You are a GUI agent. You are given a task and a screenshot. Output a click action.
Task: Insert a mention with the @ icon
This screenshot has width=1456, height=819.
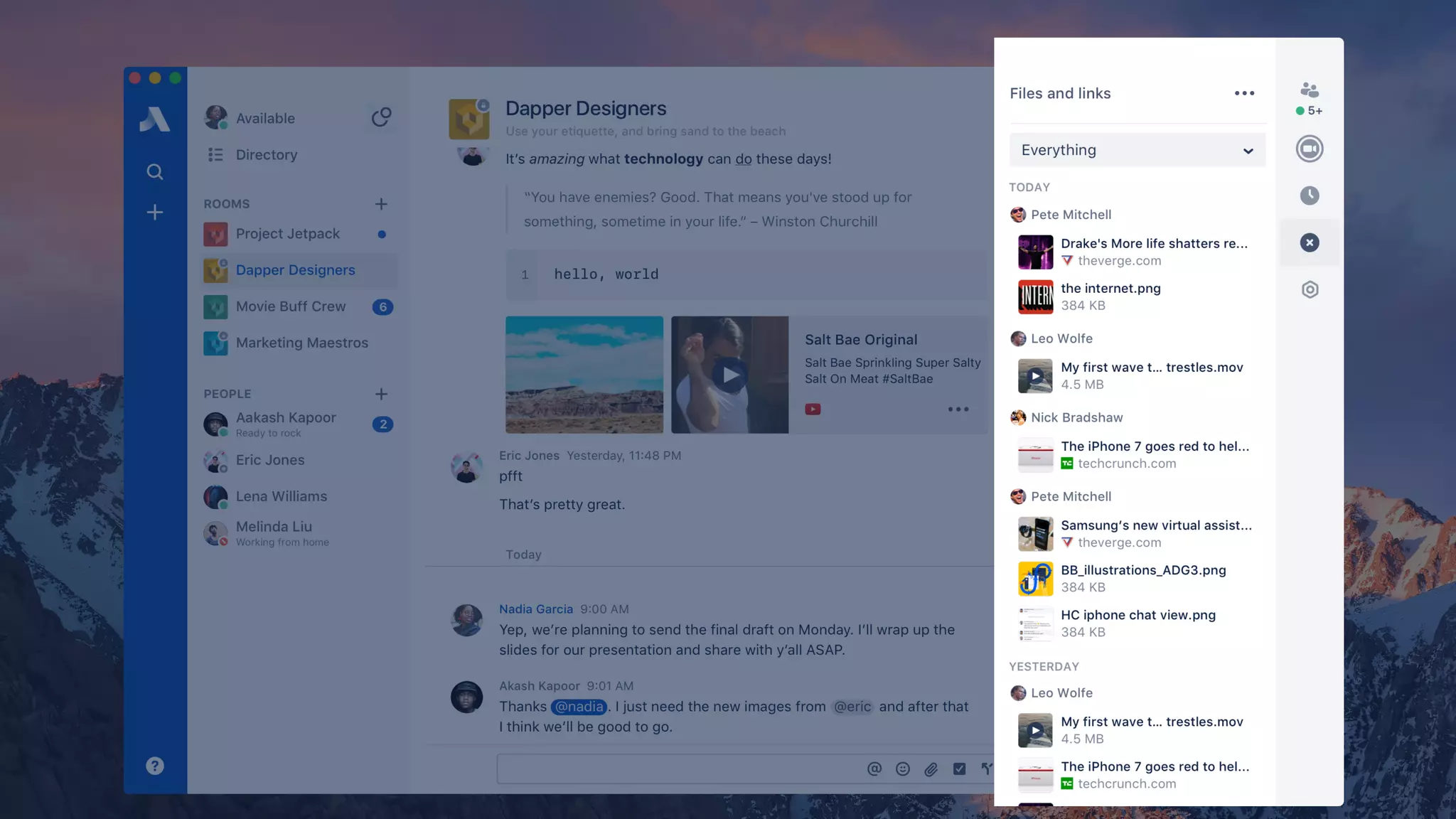[874, 769]
